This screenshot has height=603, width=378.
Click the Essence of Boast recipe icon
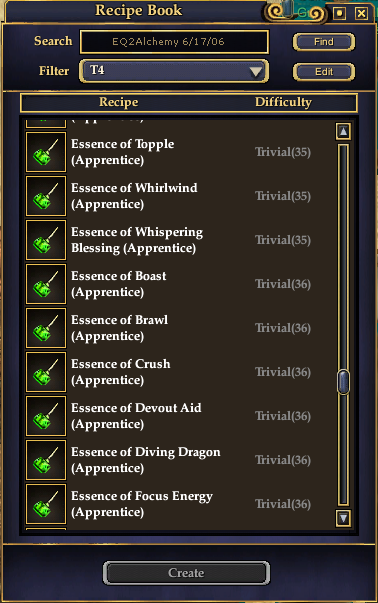tap(46, 284)
